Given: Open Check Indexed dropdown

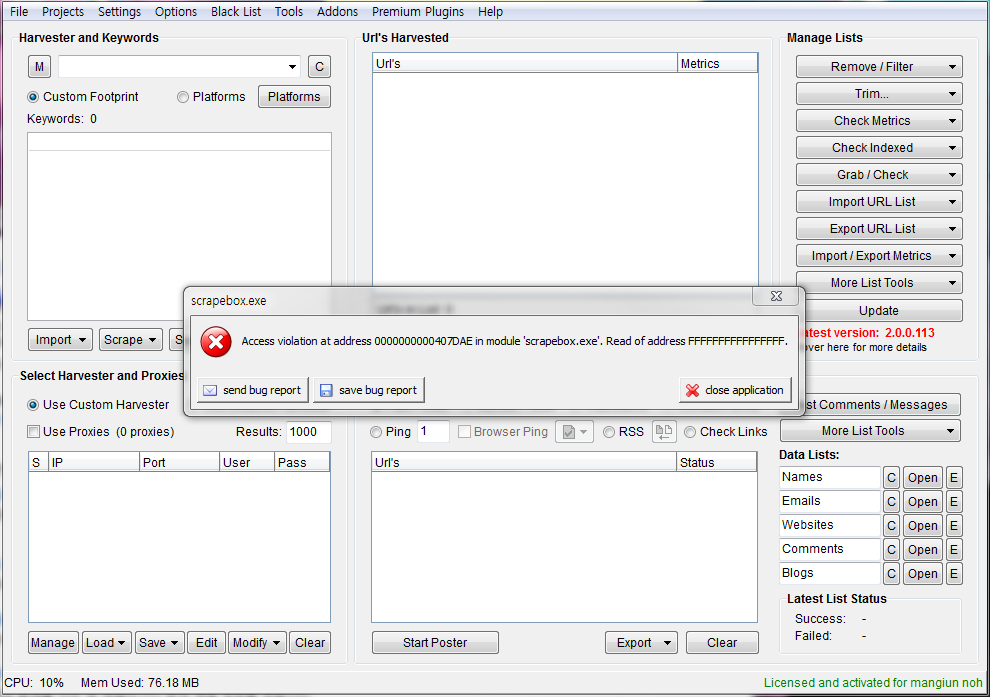Looking at the screenshot, I should (879, 148).
